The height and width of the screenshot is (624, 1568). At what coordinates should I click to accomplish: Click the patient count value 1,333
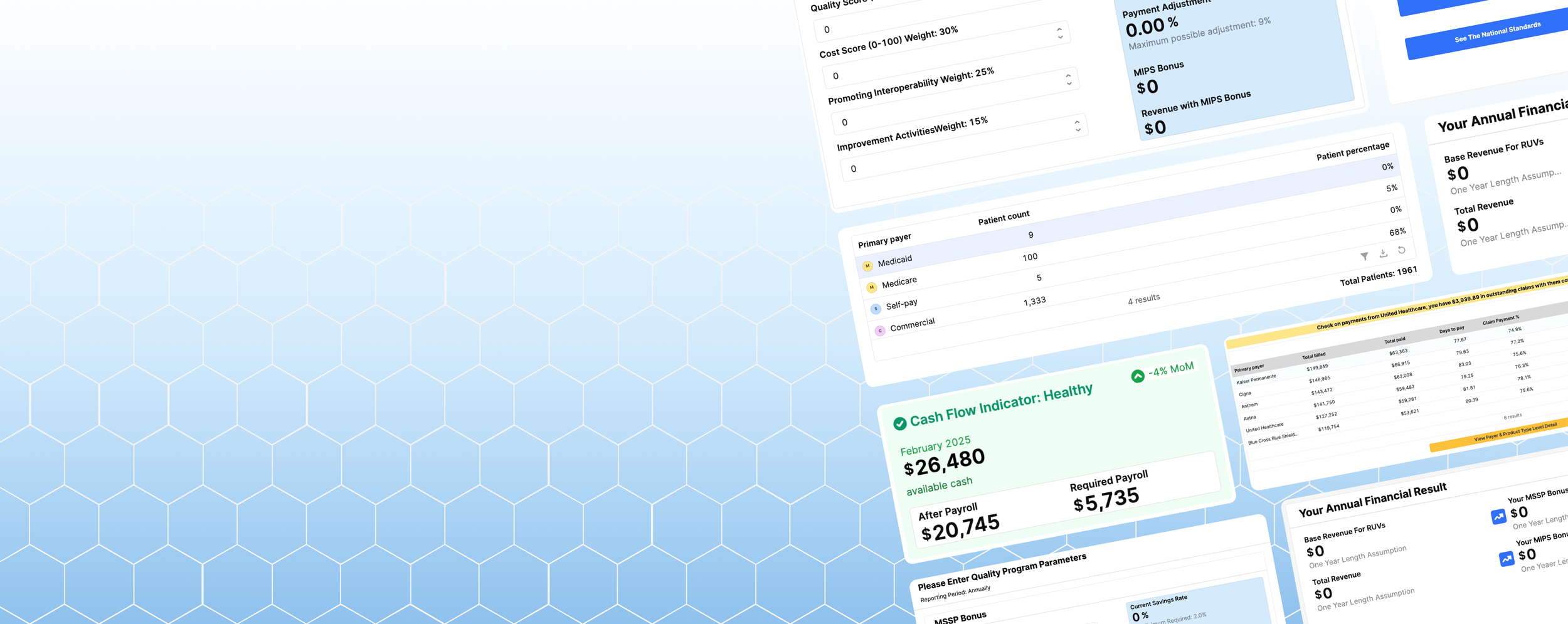pyautogui.click(x=1035, y=302)
